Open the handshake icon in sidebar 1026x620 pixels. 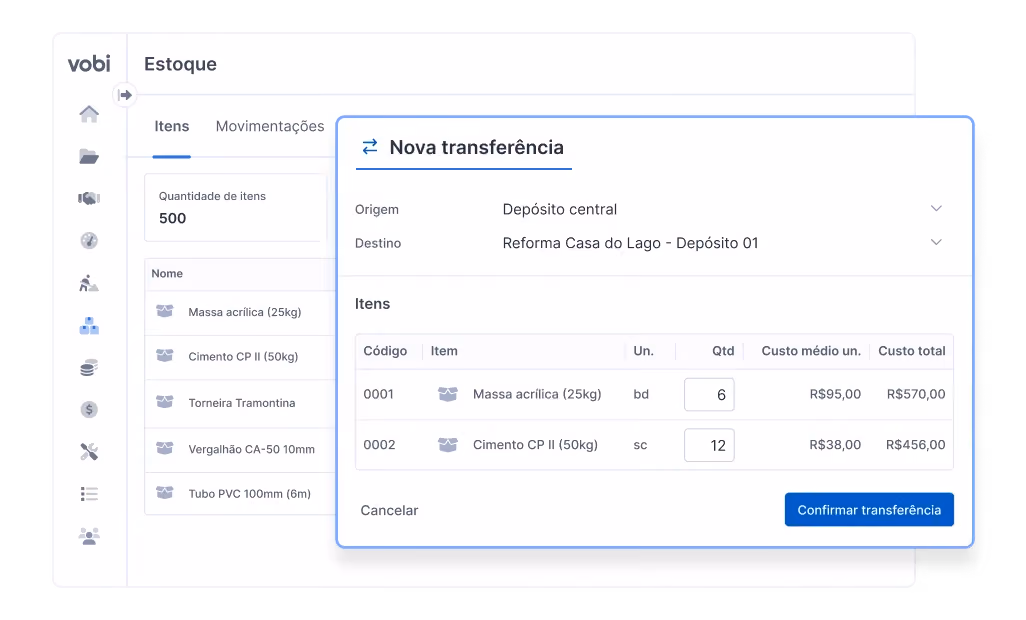click(89, 198)
